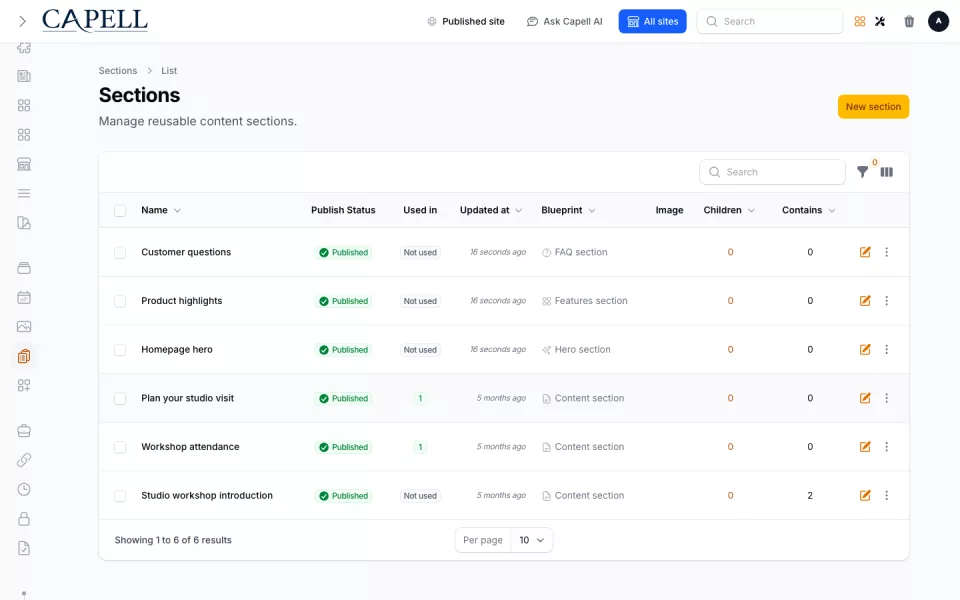Focus the table Search field

772,172
